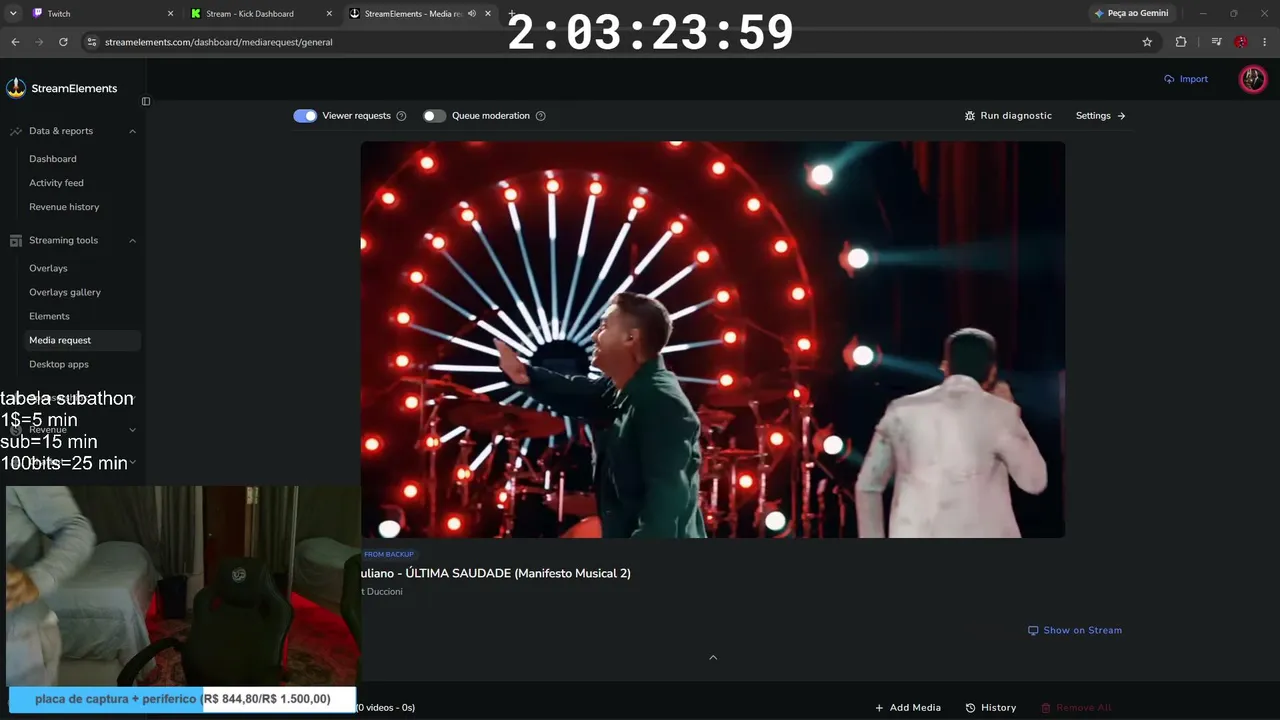1280x720 pixels.
Task: Open the user profile avatar
Action: (x=1253, y=79)
